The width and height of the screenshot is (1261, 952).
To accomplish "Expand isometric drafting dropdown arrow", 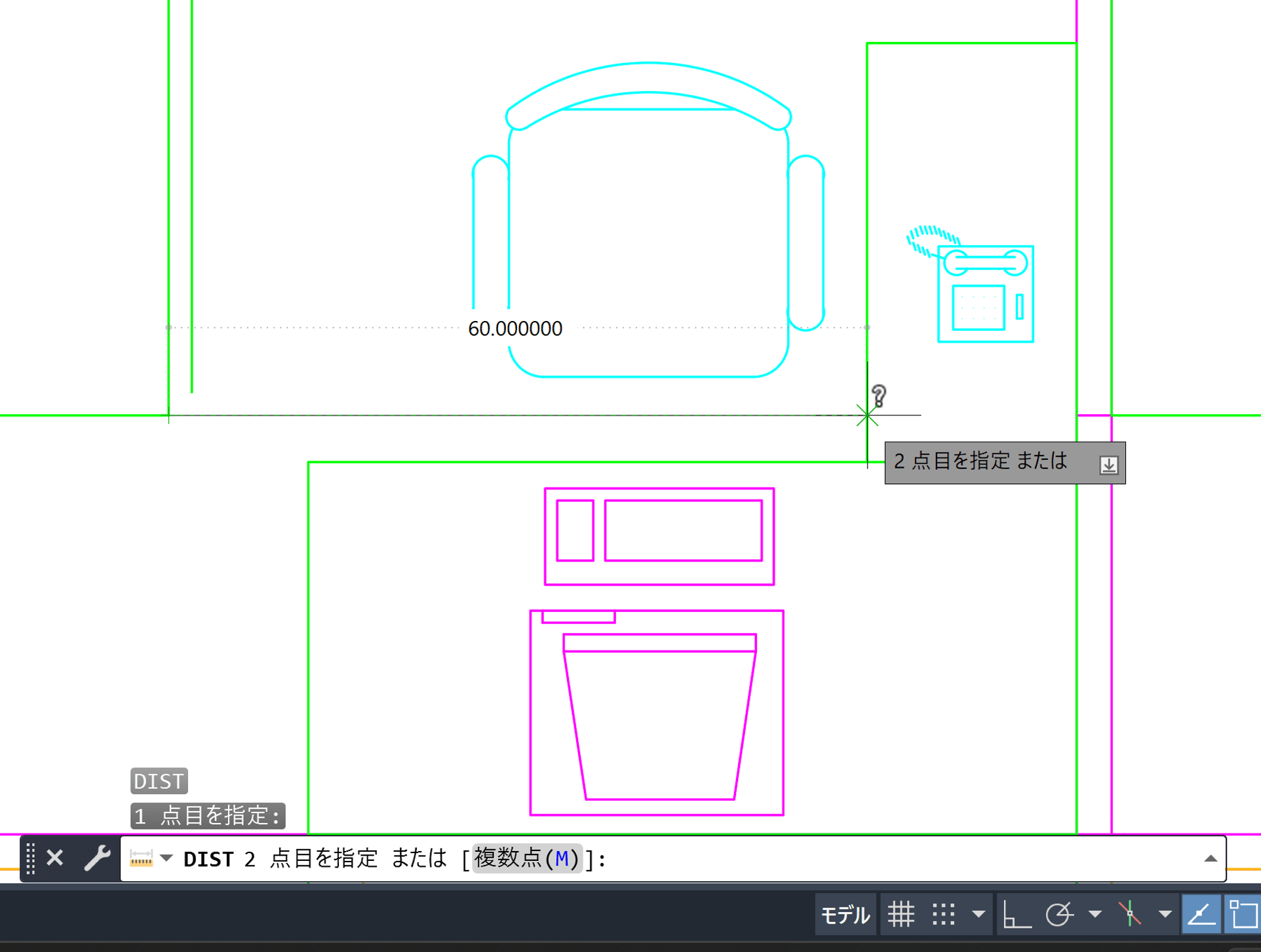I will [x=1165, y=914].
